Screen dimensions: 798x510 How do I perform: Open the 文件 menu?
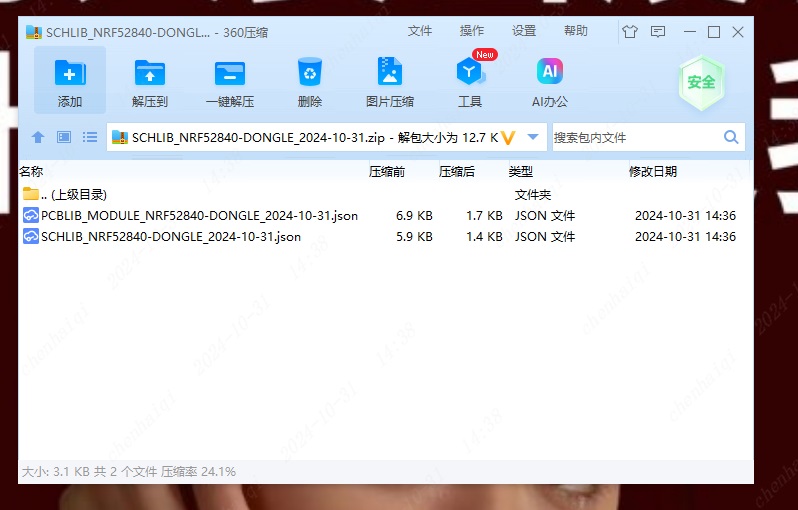pyautogui.click(x=419, y=31)
